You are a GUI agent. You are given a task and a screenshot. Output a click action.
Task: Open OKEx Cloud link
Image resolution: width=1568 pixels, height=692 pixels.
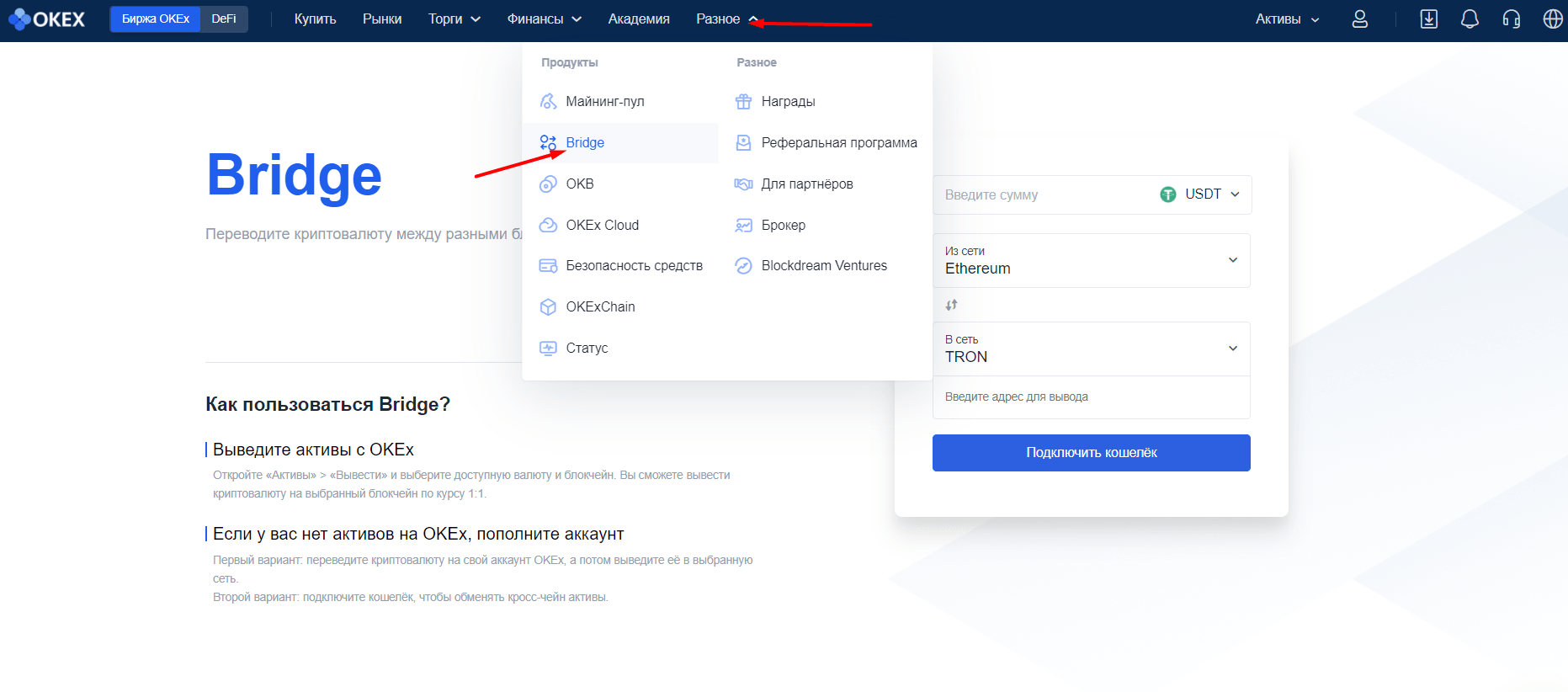point(603,225)
